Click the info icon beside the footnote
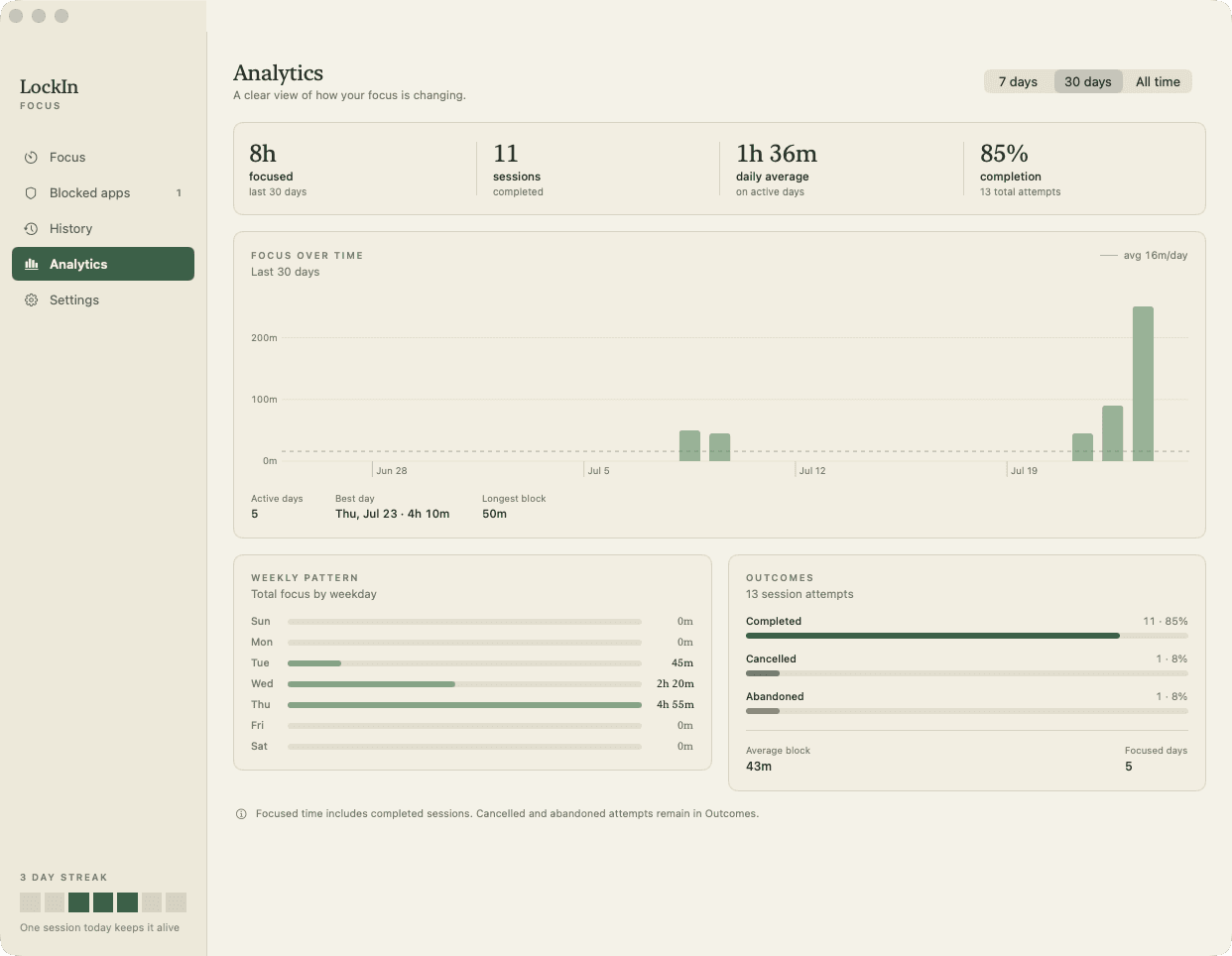Image resolution: width=1232 pixels, height=956 pixels. [241, 814]
